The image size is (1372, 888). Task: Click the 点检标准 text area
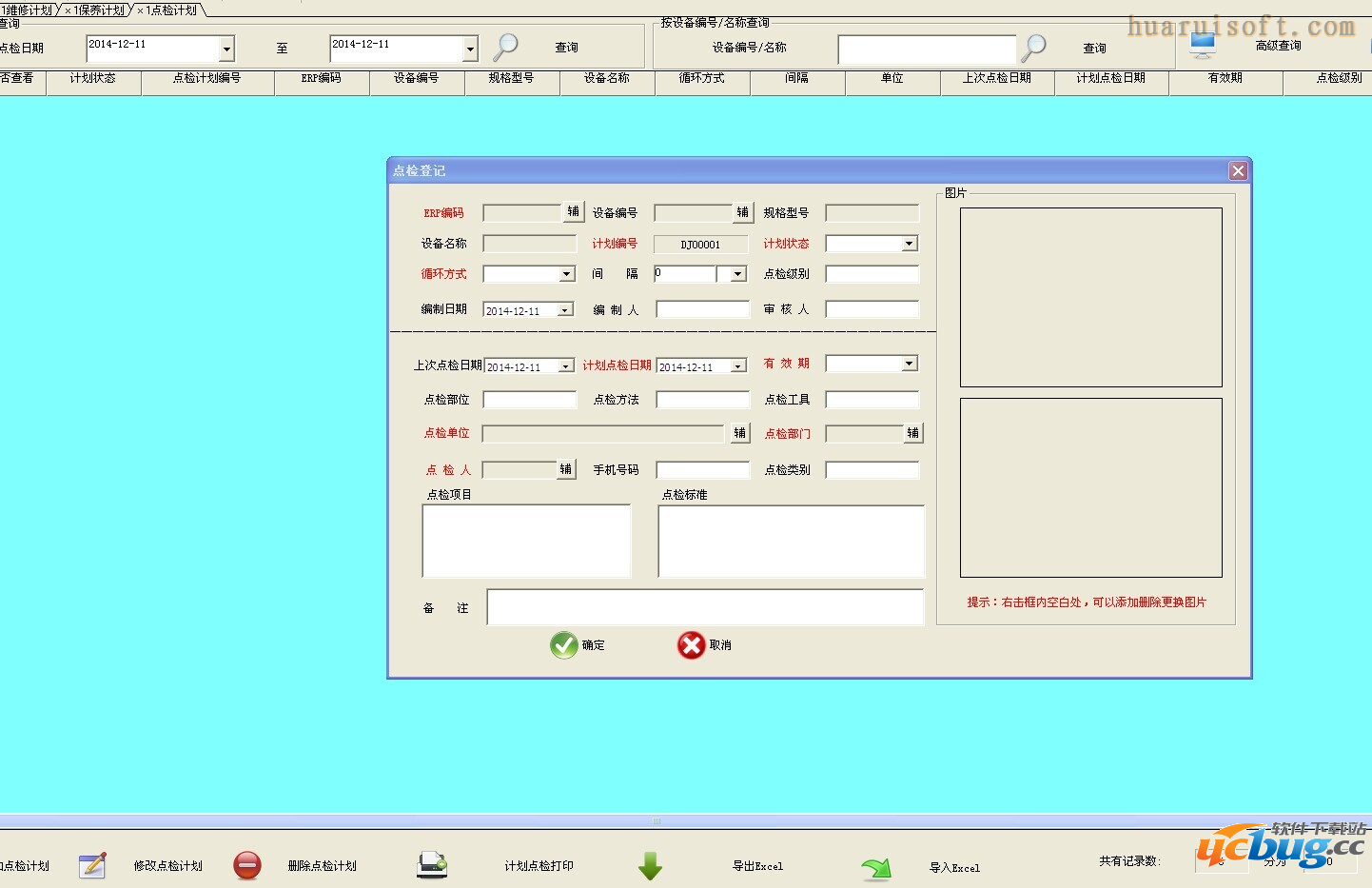[x=792, y=541]
